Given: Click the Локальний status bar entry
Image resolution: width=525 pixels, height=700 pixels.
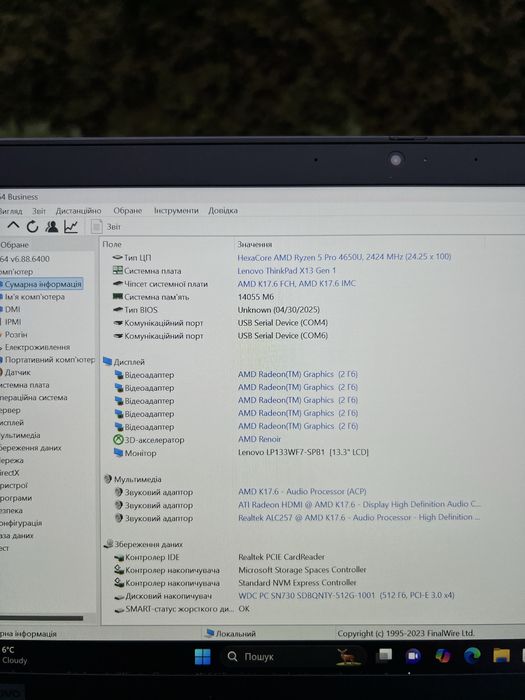Looking at the screenshot, I should point(231,633).
